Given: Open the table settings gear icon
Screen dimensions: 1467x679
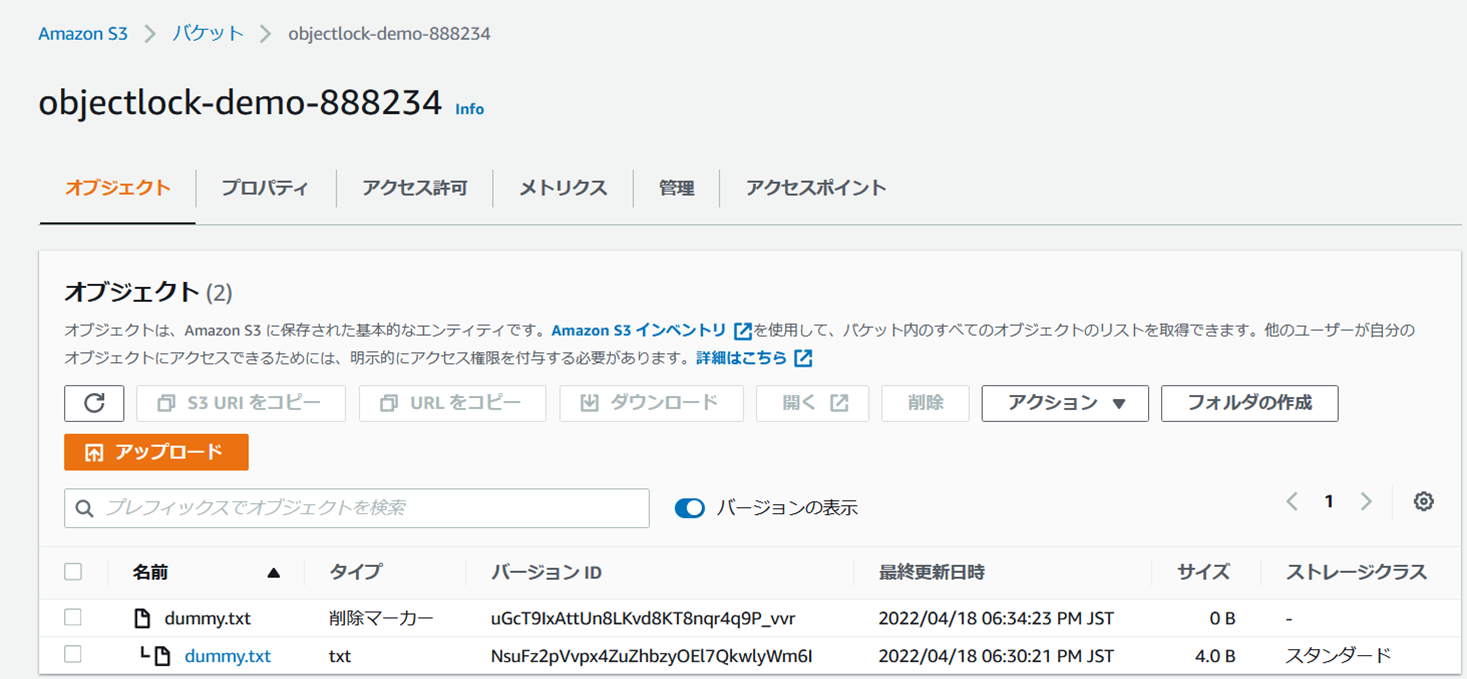Looking at the screenshot, I should [1424, 502].
